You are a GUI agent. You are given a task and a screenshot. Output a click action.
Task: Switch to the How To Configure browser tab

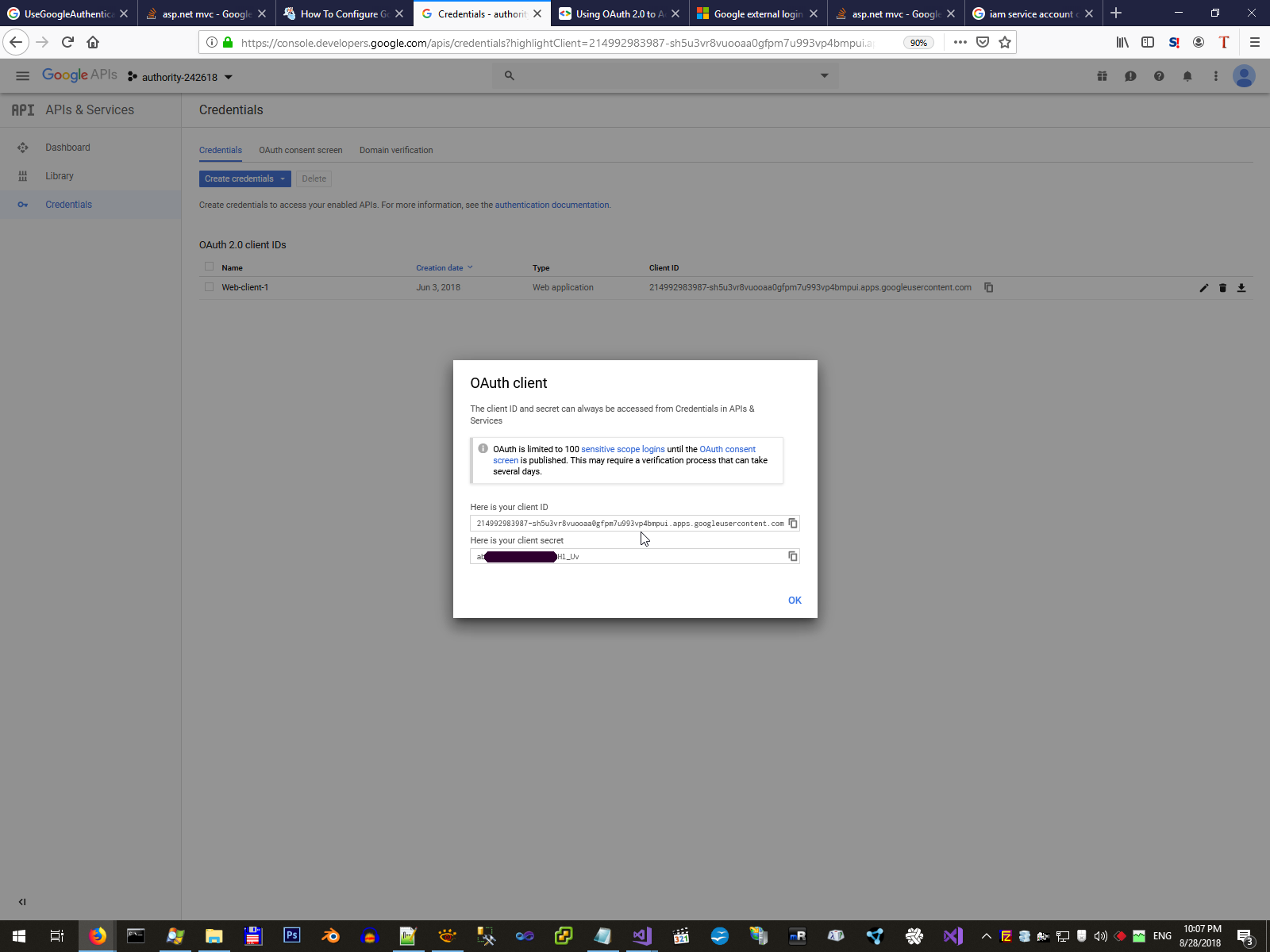(x=344, y=13)
